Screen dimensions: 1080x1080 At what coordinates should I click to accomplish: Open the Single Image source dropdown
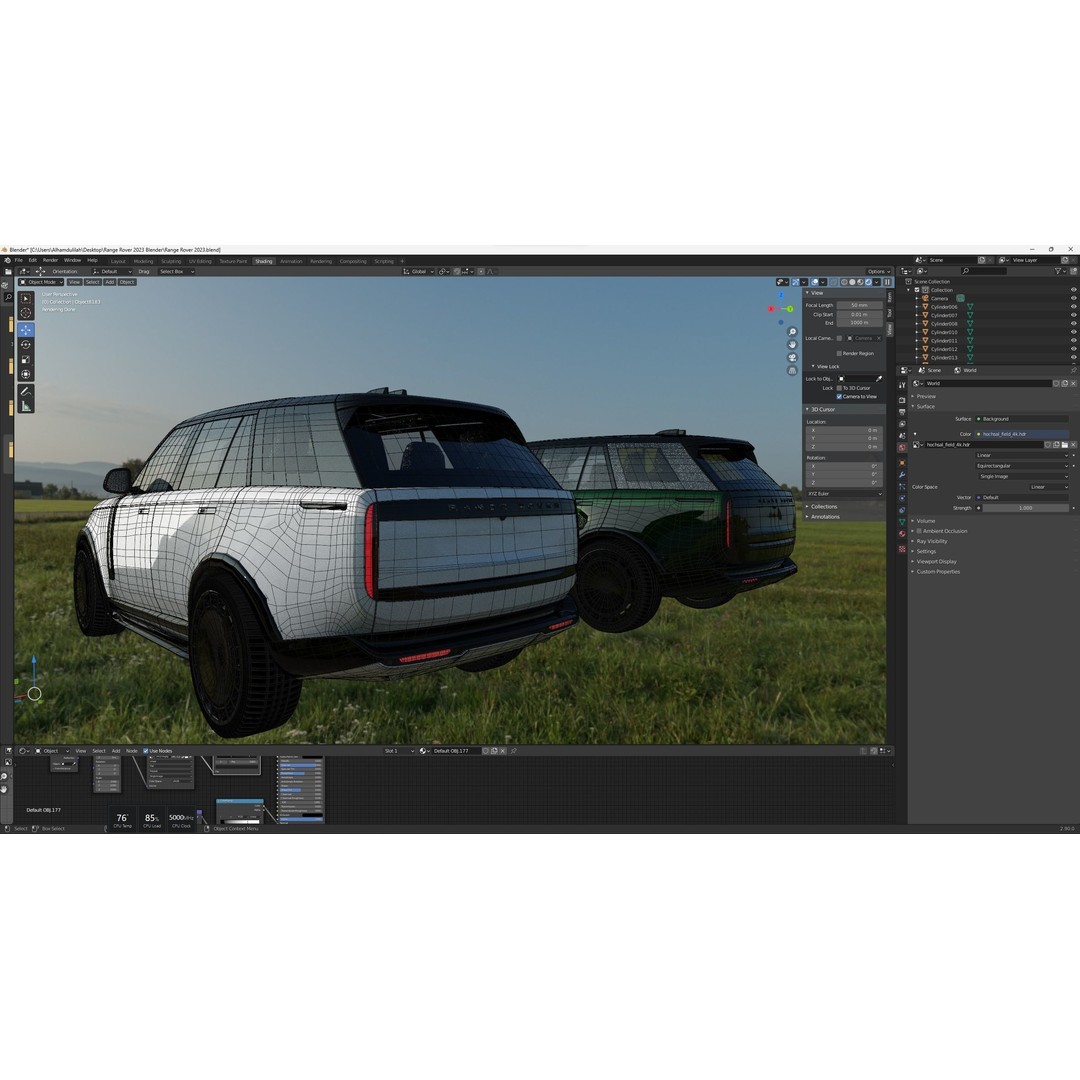tap(1024, 476)
